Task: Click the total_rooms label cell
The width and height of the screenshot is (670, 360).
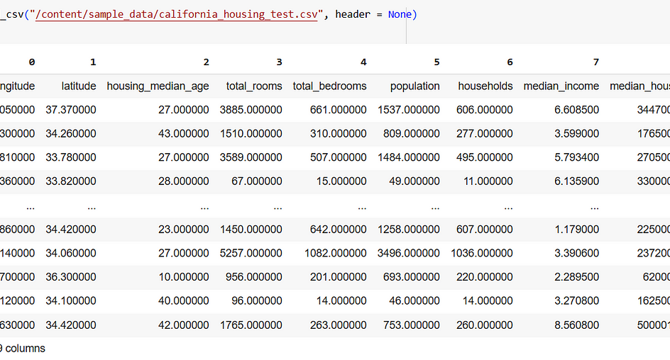Action: 254,86
